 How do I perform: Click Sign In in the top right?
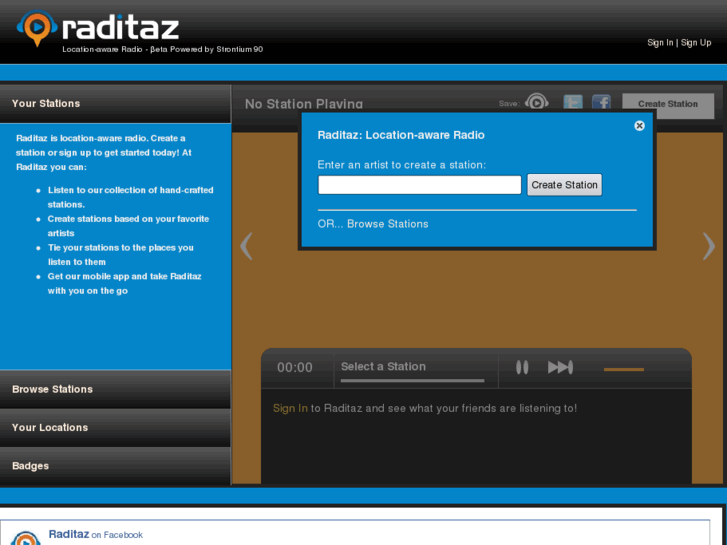(x=660, y=43)
